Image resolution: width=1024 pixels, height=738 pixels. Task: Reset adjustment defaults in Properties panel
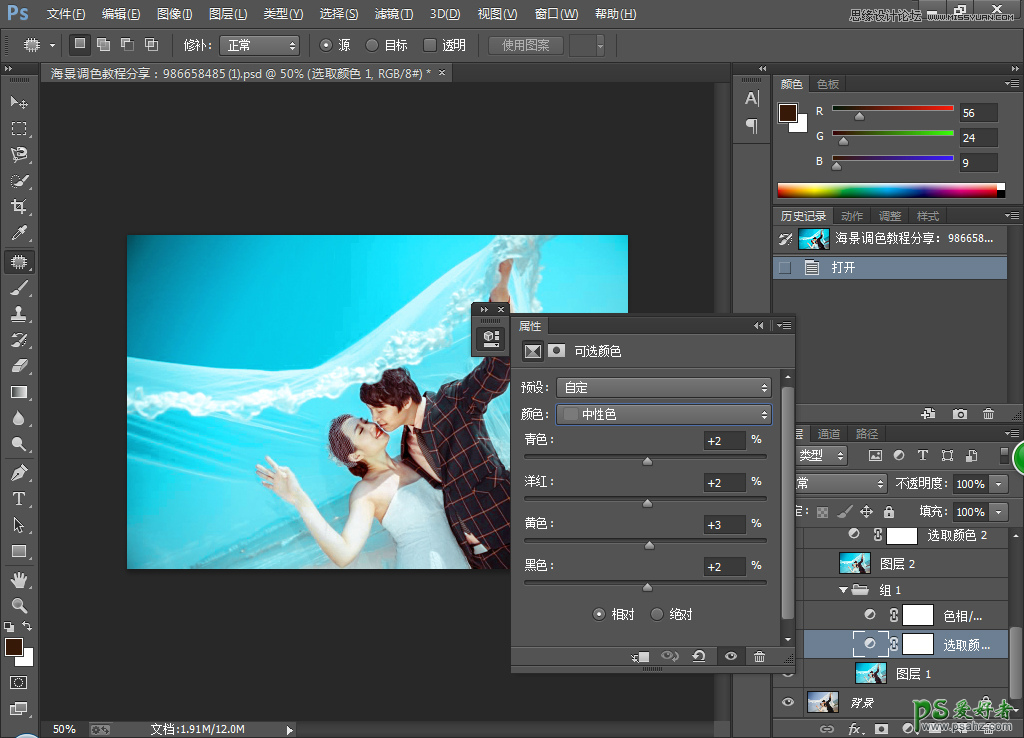point(699,656)
